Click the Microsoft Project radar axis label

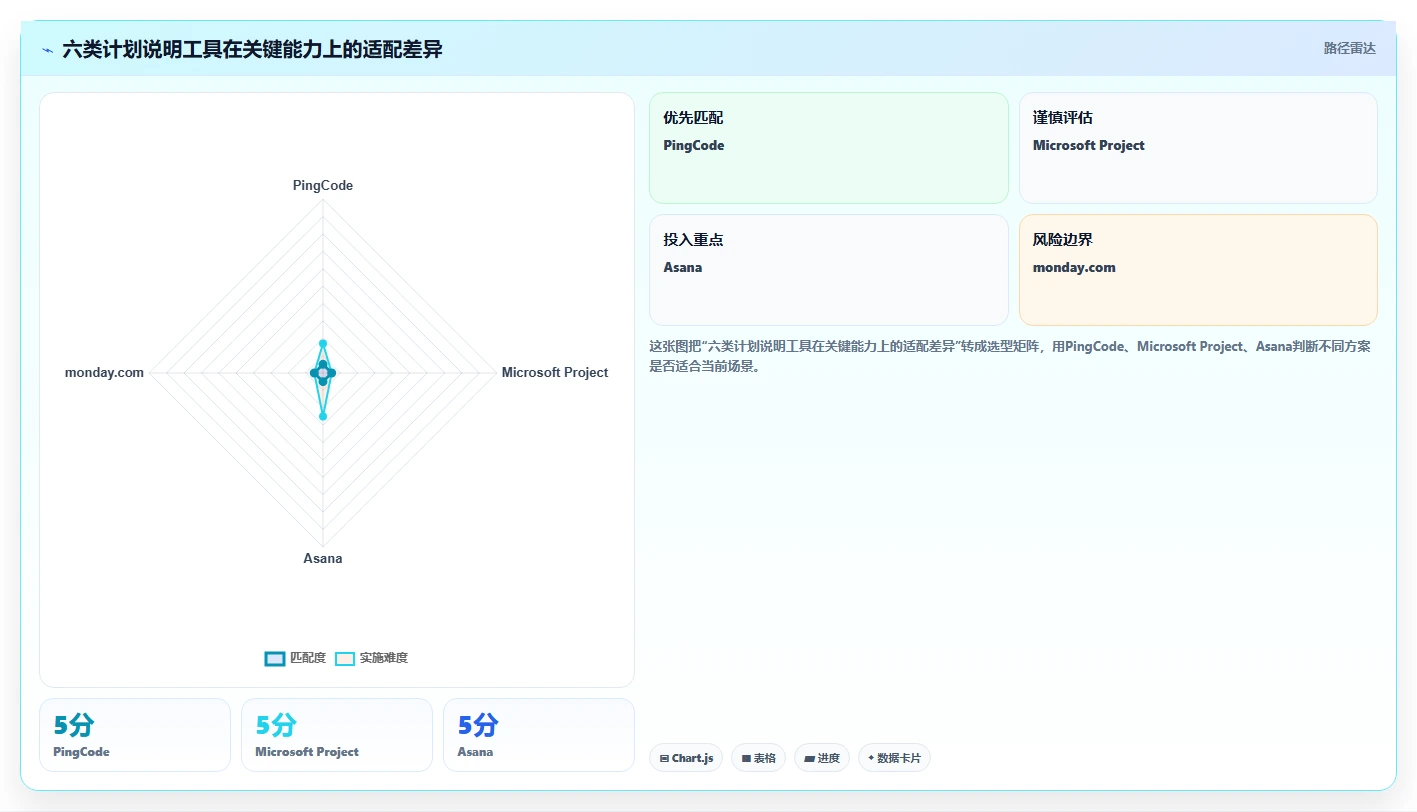[x=555, y=372]
